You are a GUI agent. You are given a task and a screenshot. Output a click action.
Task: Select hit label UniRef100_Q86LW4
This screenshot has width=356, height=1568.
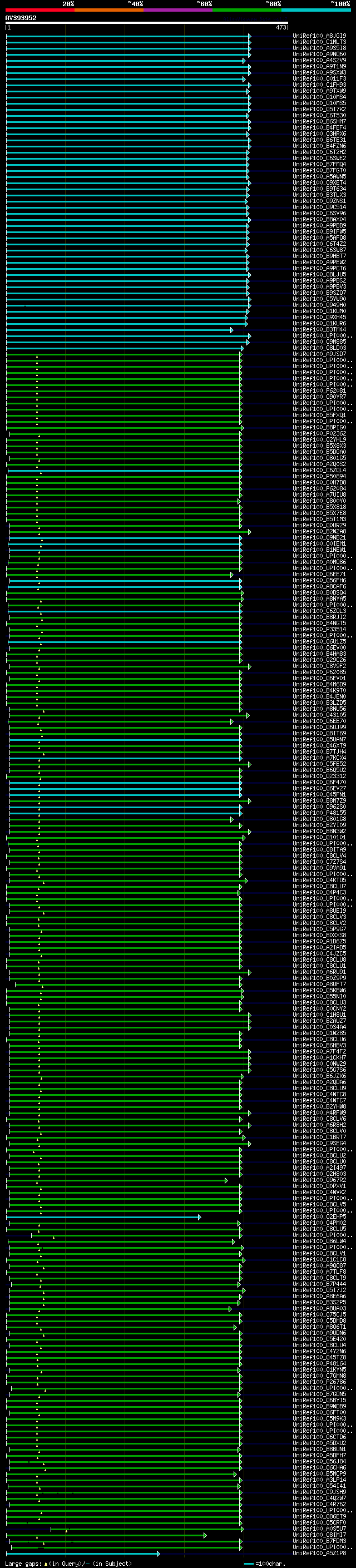pos(319,1241)
